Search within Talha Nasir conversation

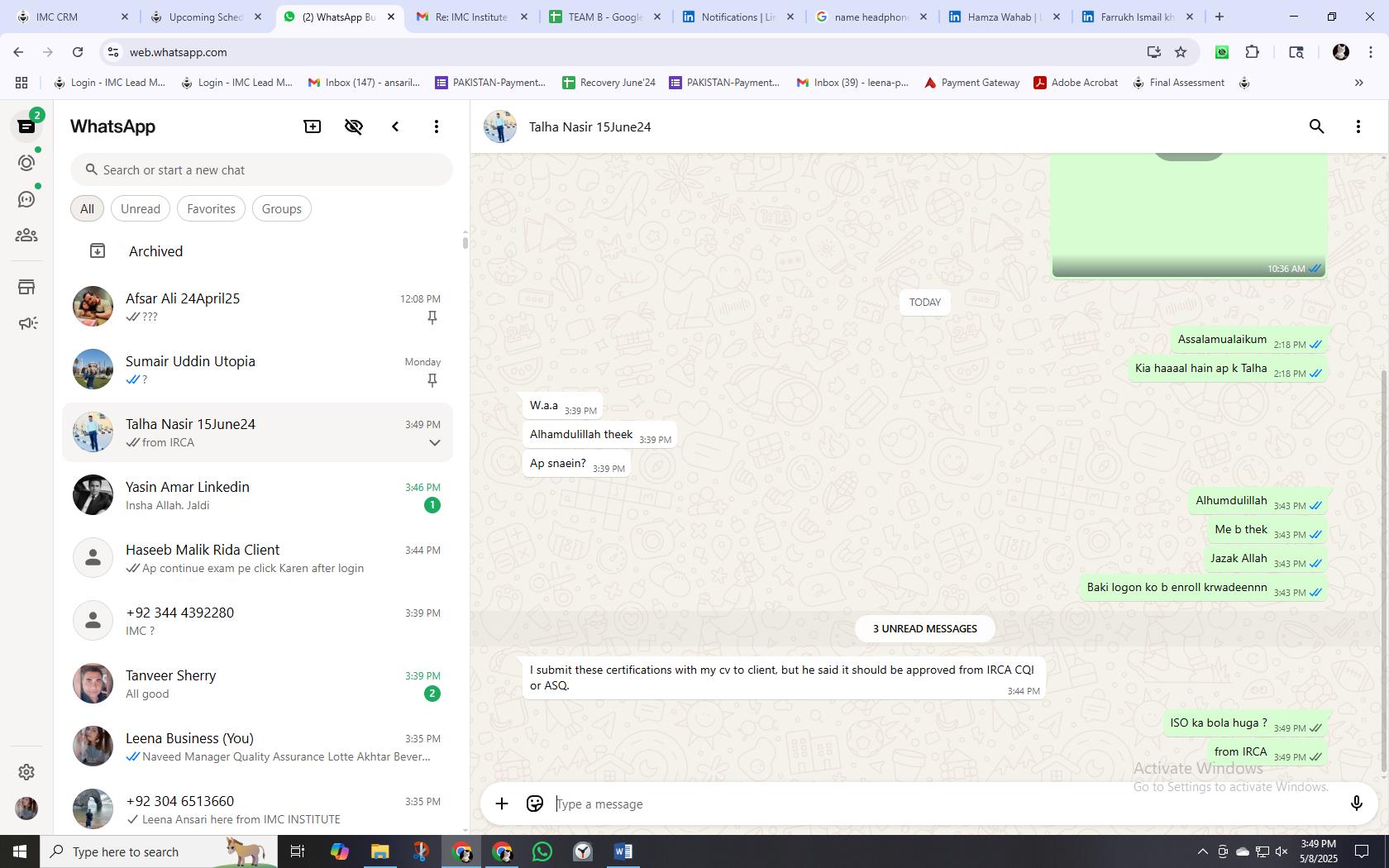coord(1316,126)
